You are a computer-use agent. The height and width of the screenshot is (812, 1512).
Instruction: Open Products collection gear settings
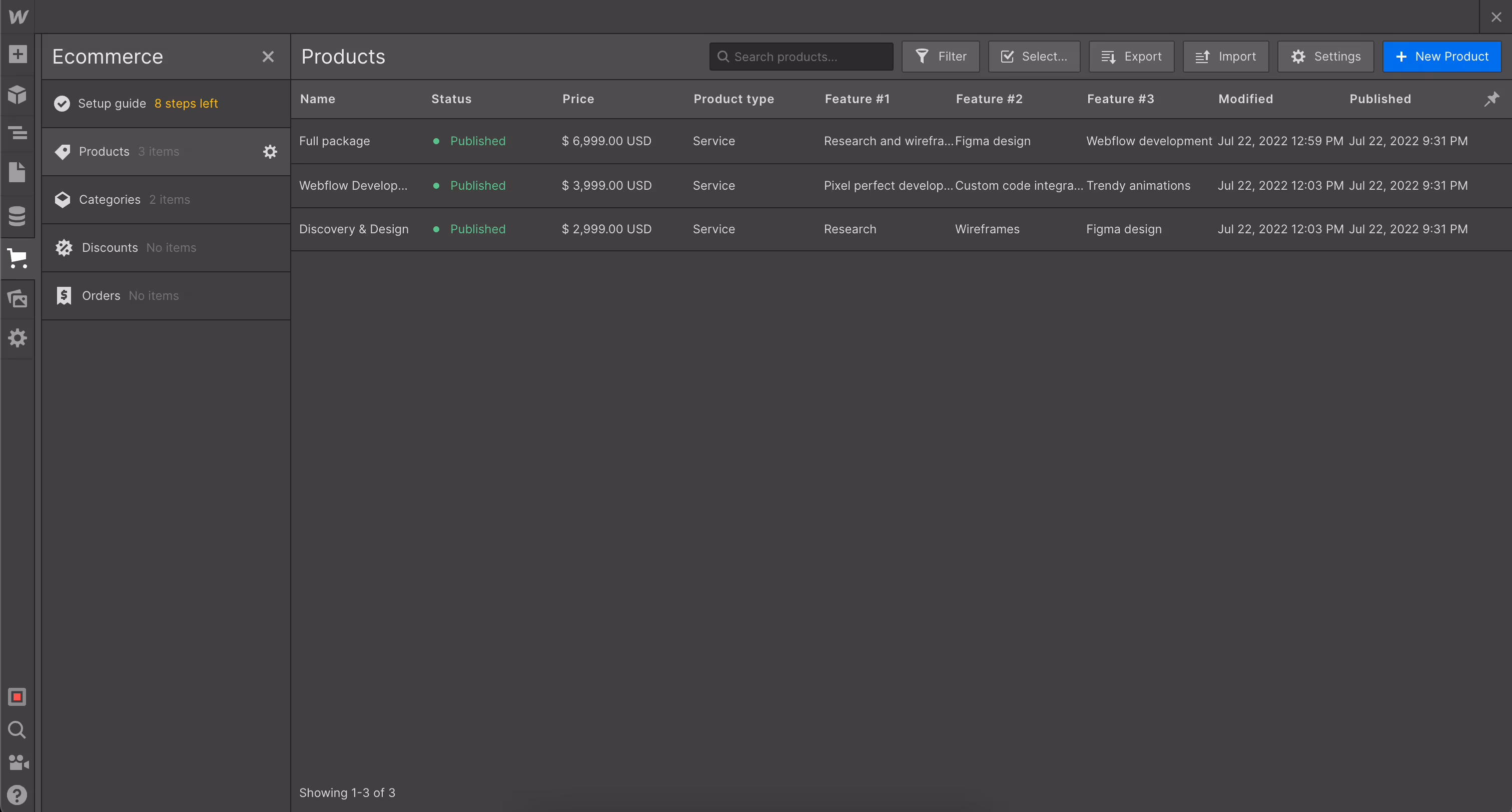(269, 152)
